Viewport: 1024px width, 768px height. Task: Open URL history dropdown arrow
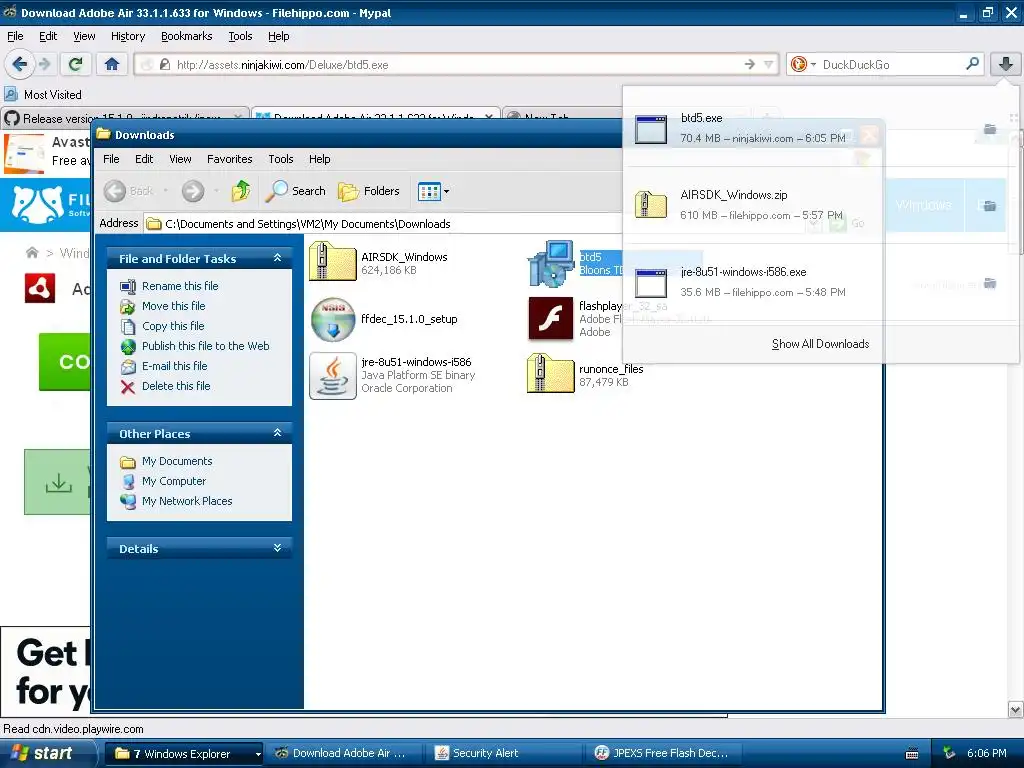769,64
